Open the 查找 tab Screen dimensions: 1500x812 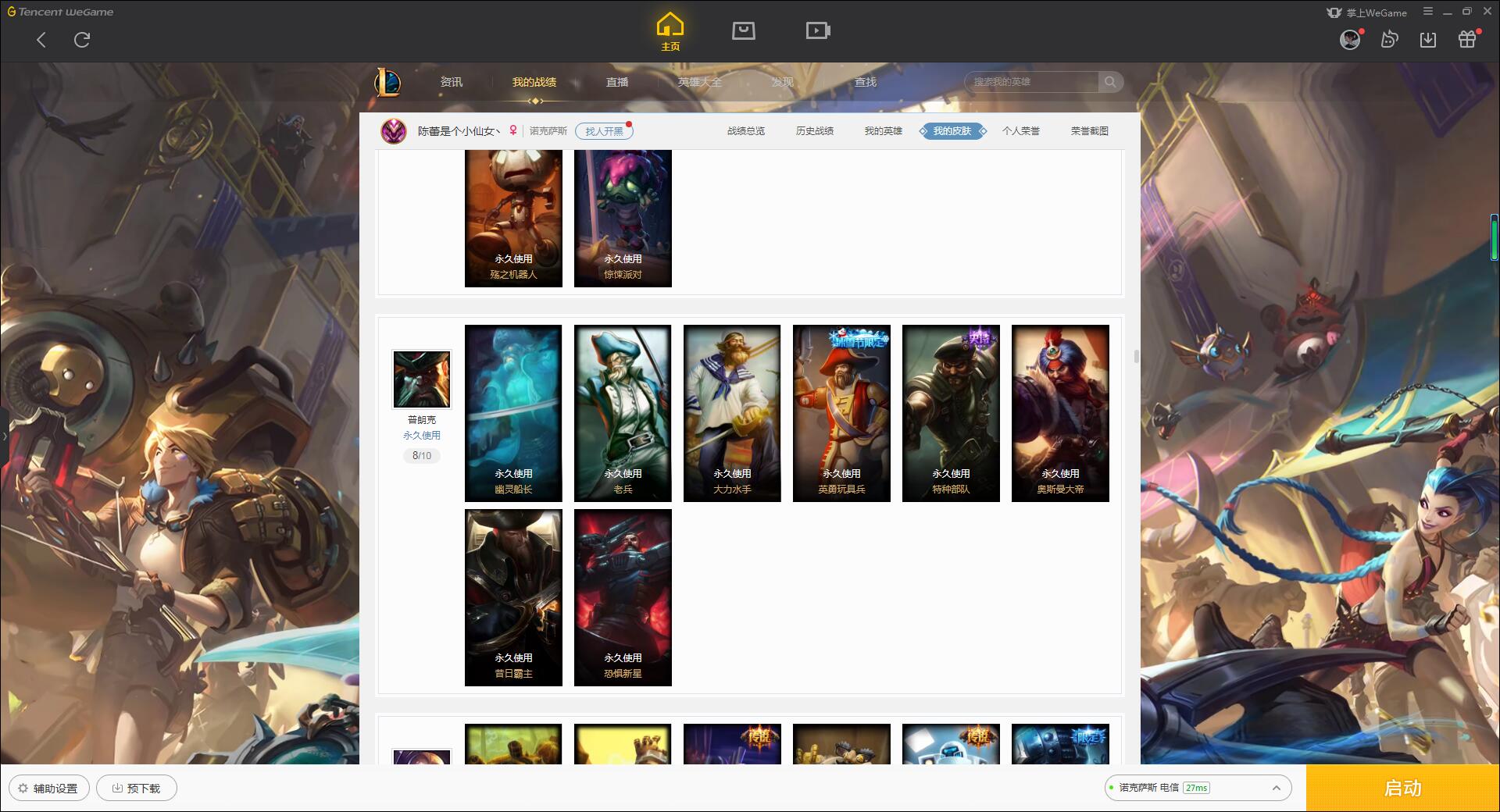866,82
